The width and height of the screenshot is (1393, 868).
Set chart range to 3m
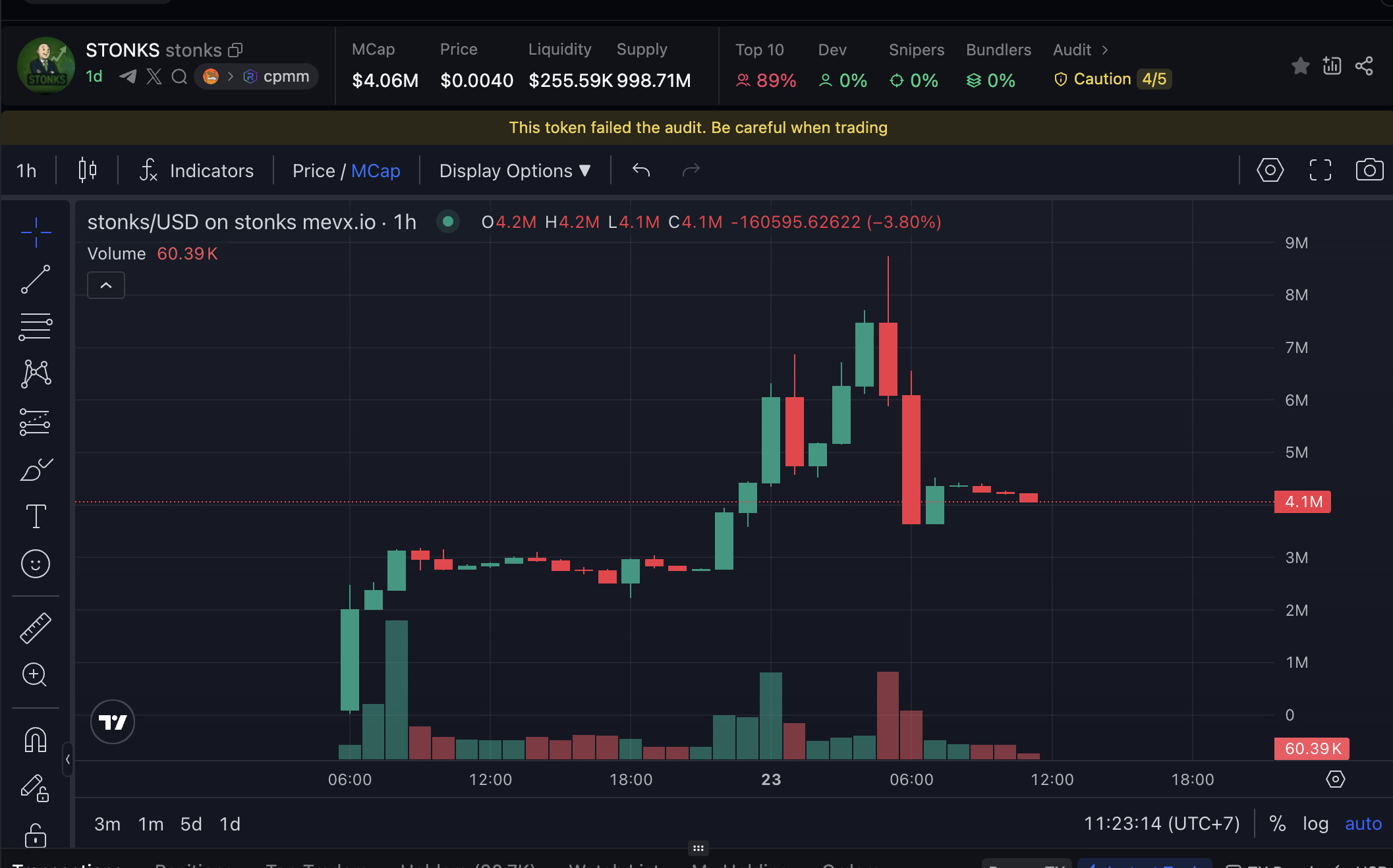107,824
